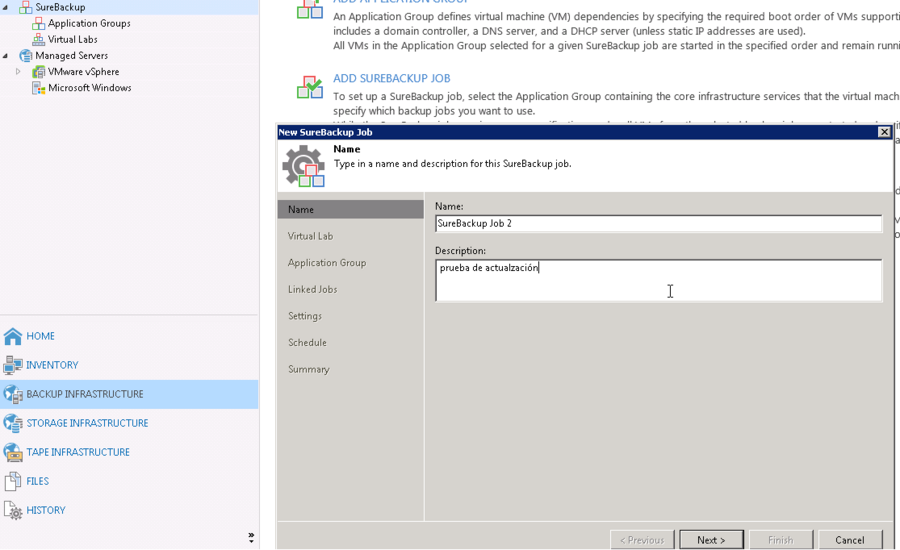Open Linked Jobs wizard step
Screen dimensions: 900x550
[312, 290]
